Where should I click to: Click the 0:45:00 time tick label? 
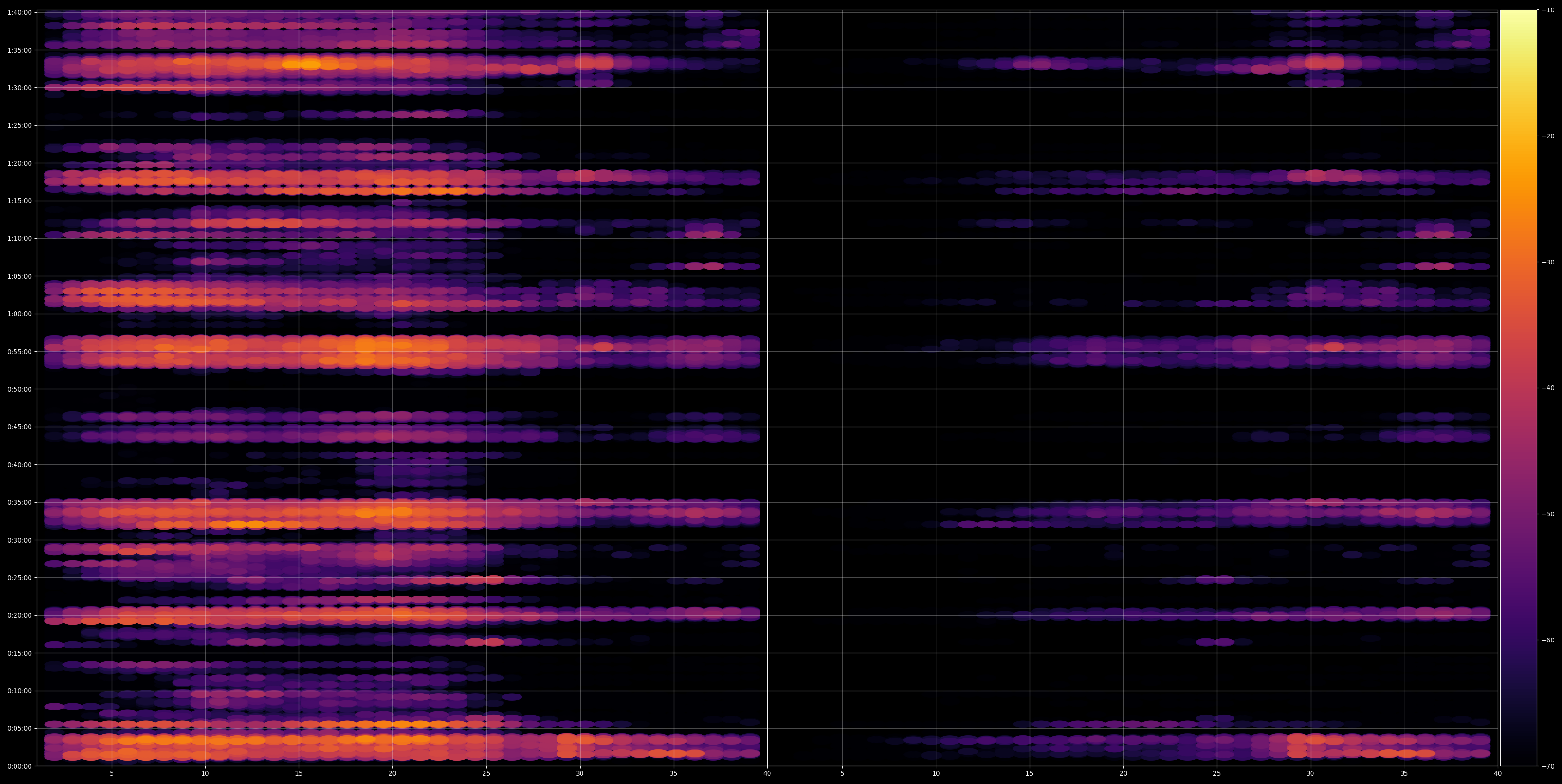pyautogui.click(x=19, y=427)
